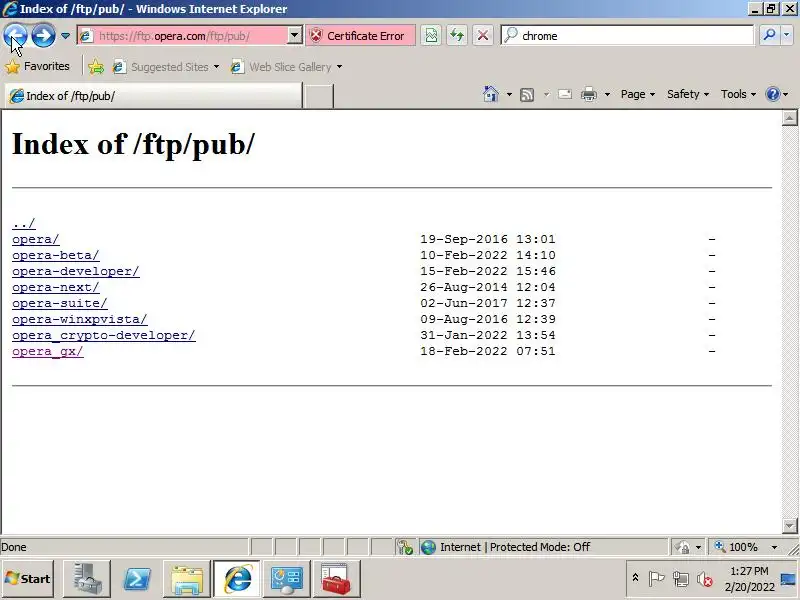Open the control panel taskbar icon
800x600 pixels.
click(287, 579)
